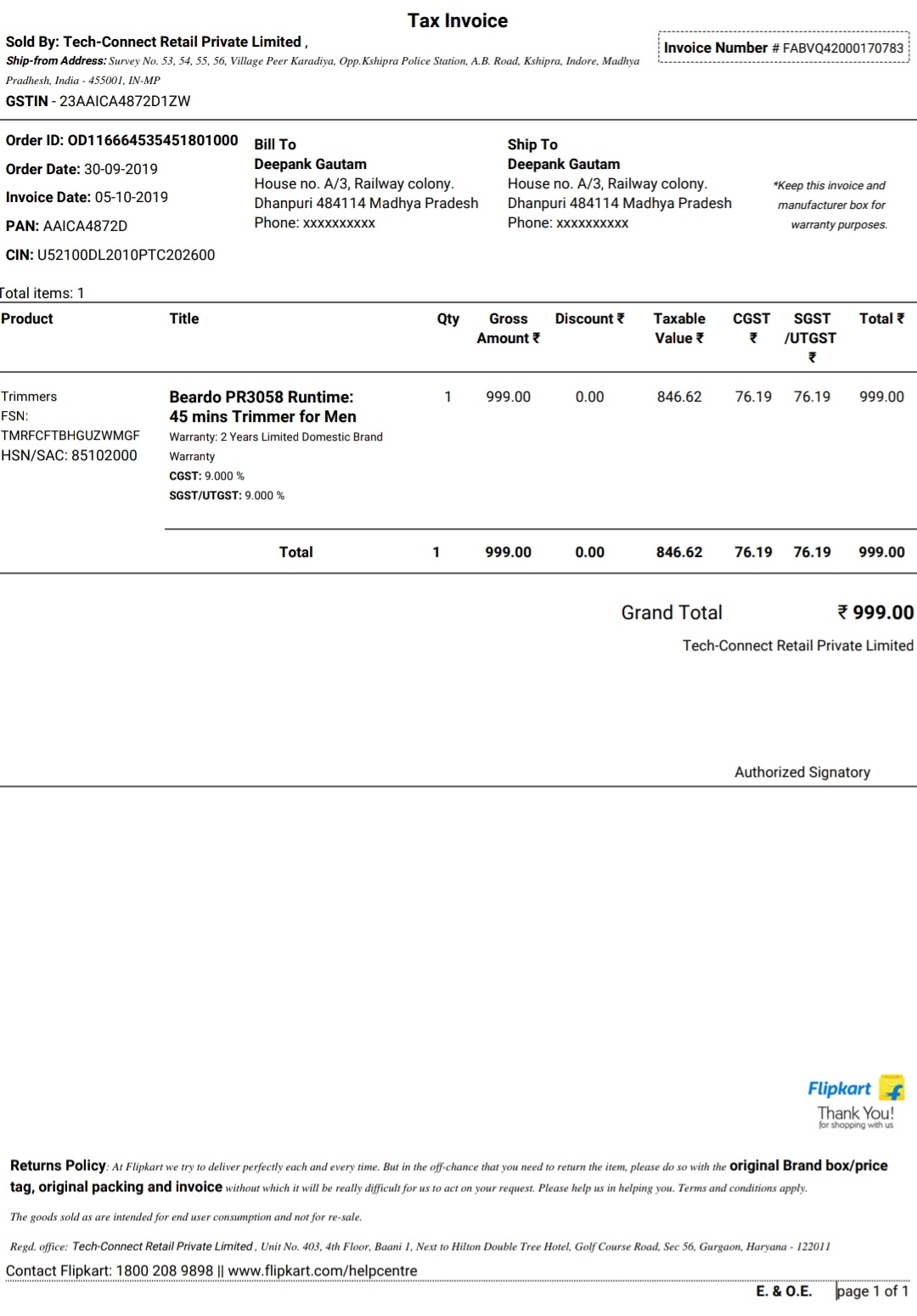This screenshot has height=1316, width=917.
Task: Click the Keep this invoice warranty note
Action: pyautogui.click(x=830, y=205)
